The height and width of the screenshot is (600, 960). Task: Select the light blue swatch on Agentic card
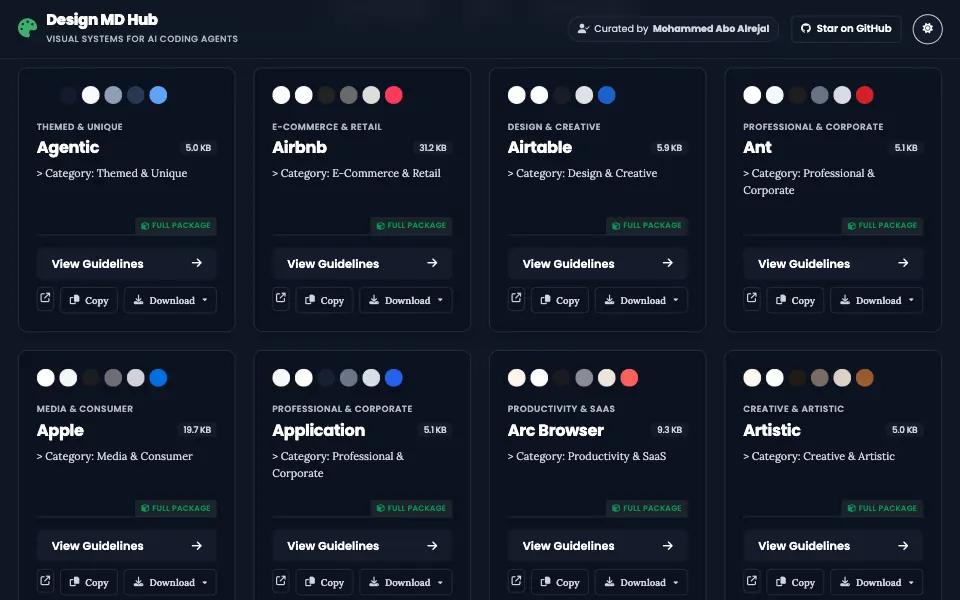(158, 95)
